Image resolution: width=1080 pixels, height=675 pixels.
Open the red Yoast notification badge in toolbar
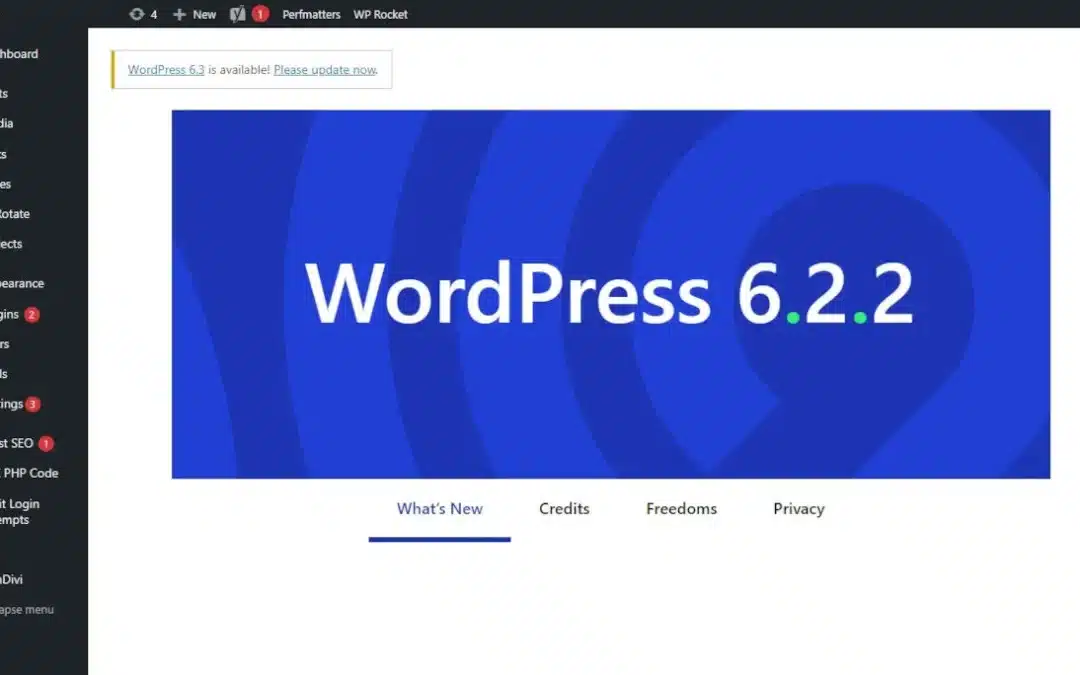tap(260, 14)
